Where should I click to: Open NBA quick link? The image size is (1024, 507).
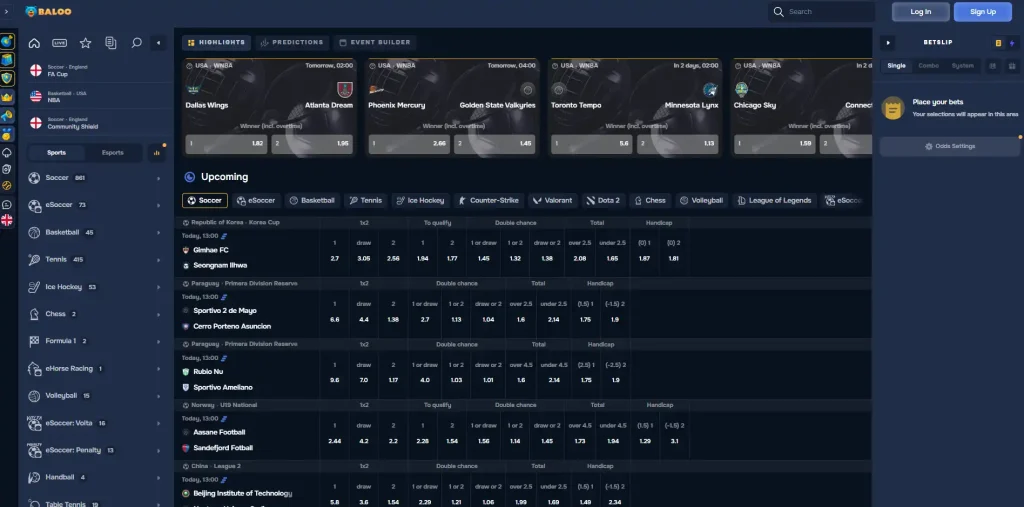pyautogui.click(x=95, y=97)
